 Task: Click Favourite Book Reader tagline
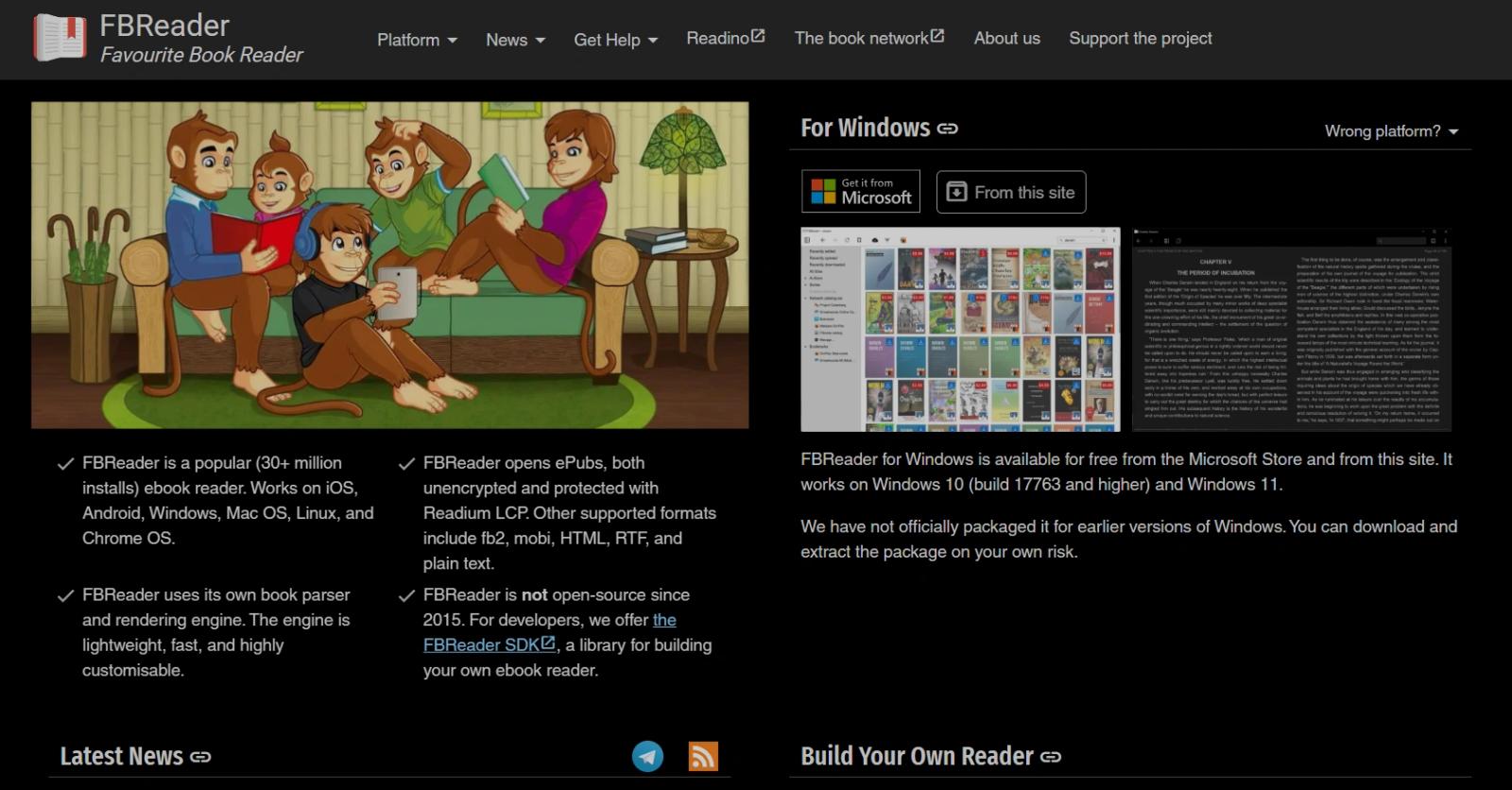(201, 55)
